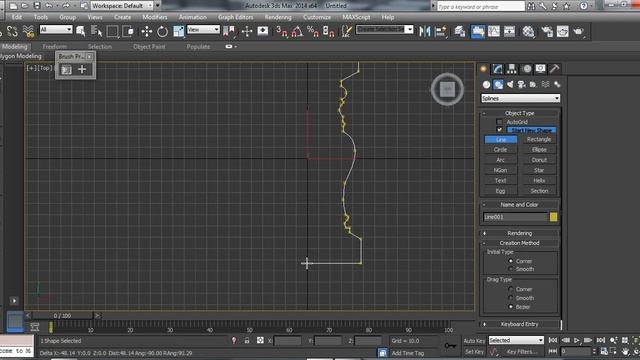
Task: Open the Material Editor
Action: tap(528, 31)
